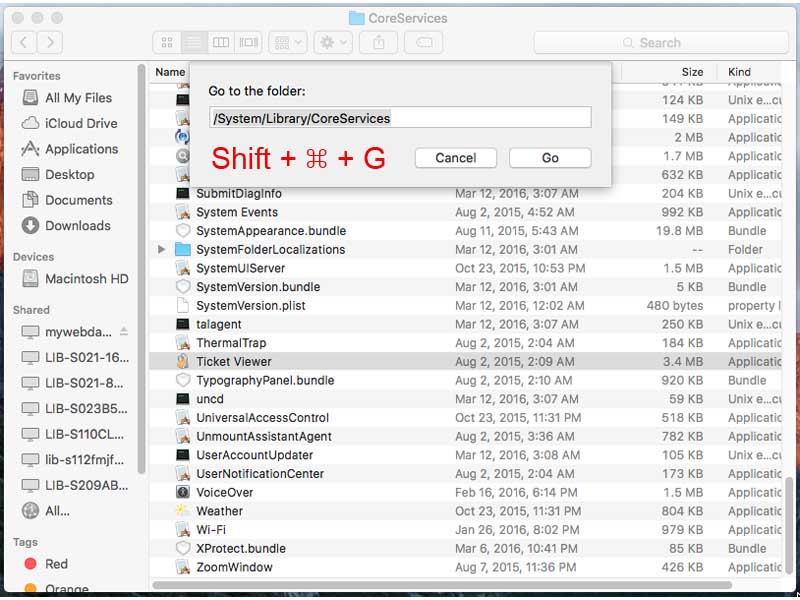
Task: Open iCloud Drive in sidebar
Action: tap(70, 123)
